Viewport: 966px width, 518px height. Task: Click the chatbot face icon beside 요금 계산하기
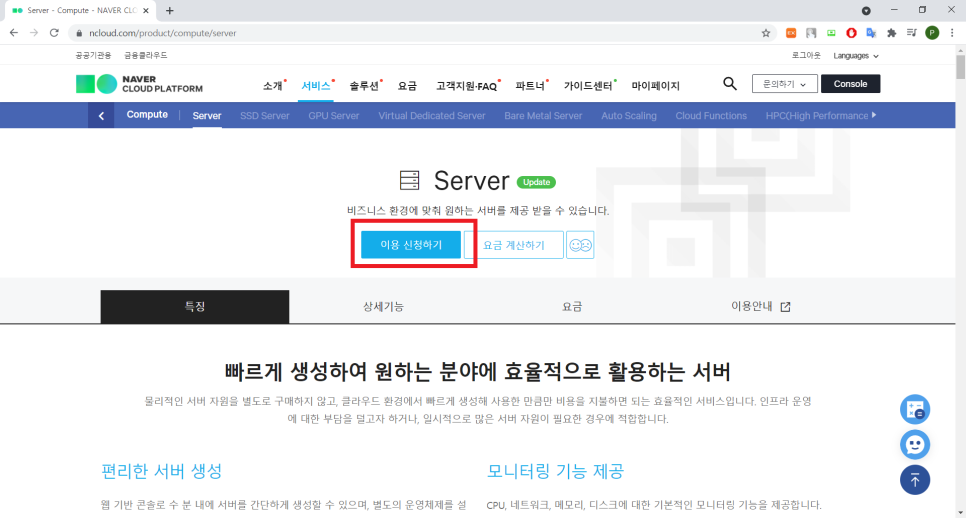tap(580, 245)
